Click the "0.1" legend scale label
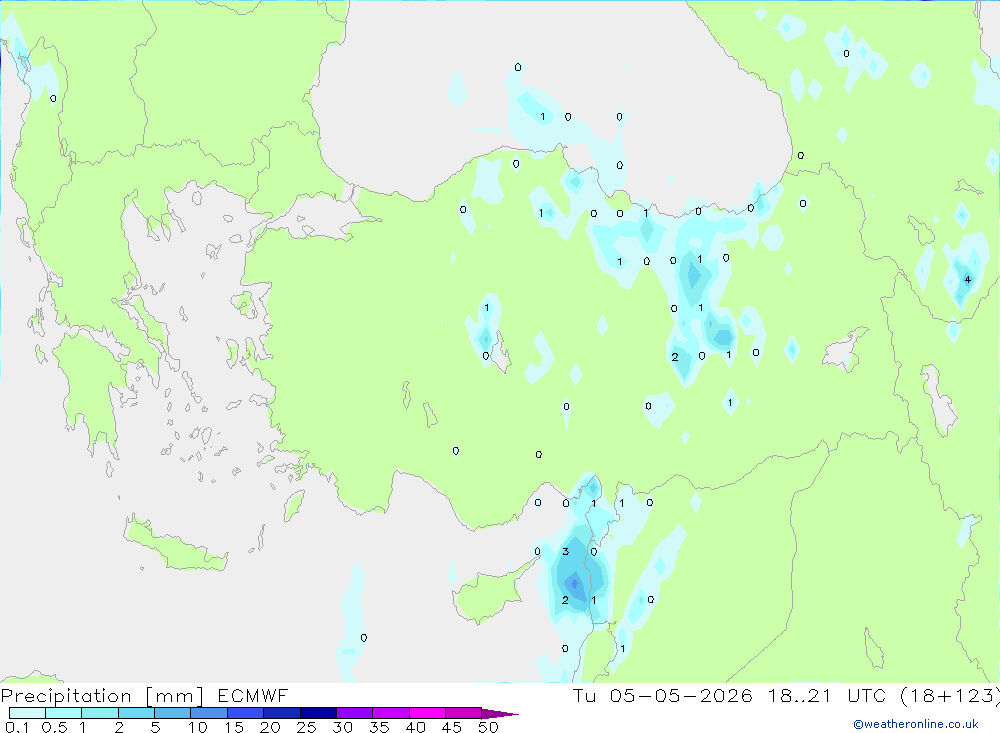Image resolution: width=1000 pixels, height=733 pixels. tap(17, 727)
